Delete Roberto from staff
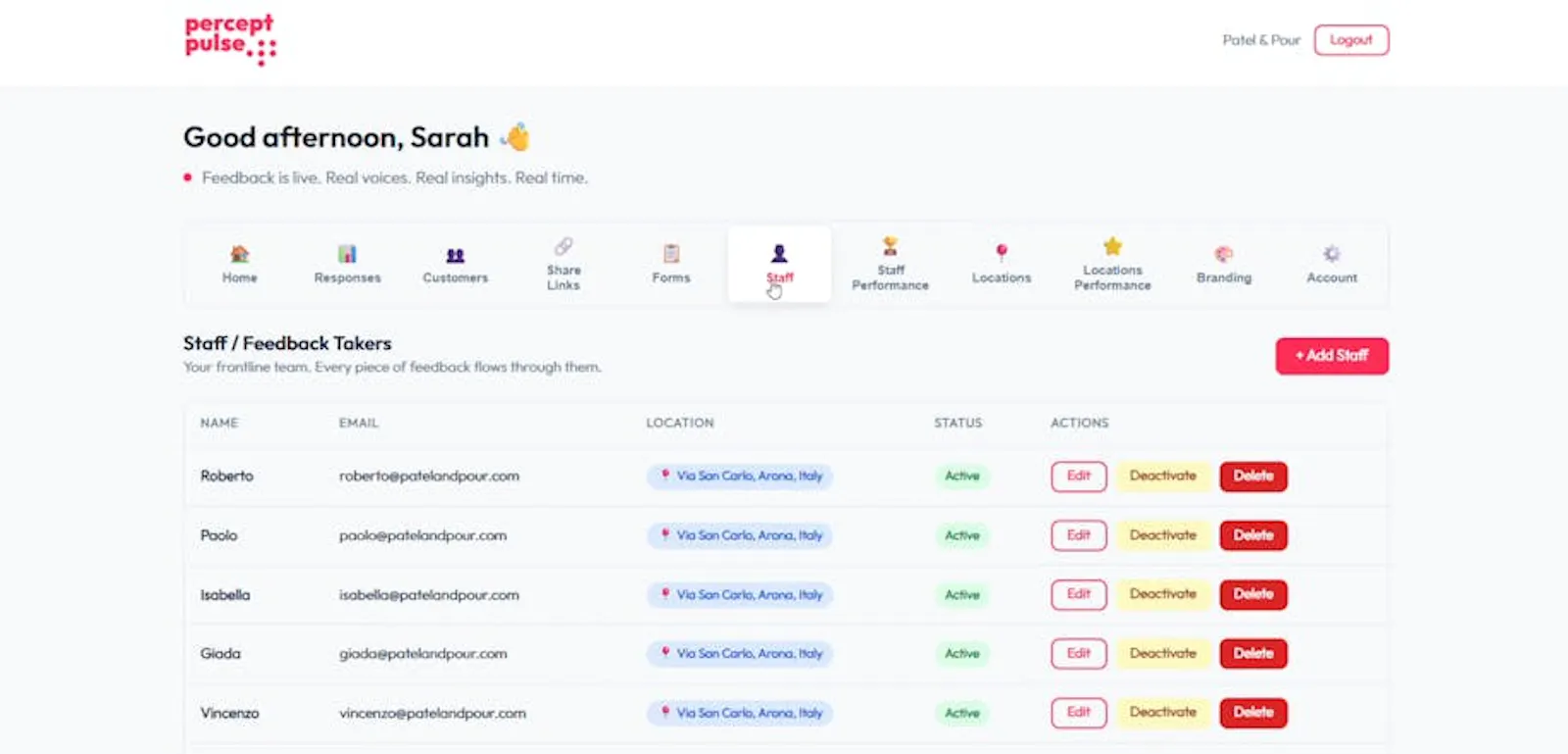The height and width of the screenshot is (754, 1568). click(x=1253, y=477)
